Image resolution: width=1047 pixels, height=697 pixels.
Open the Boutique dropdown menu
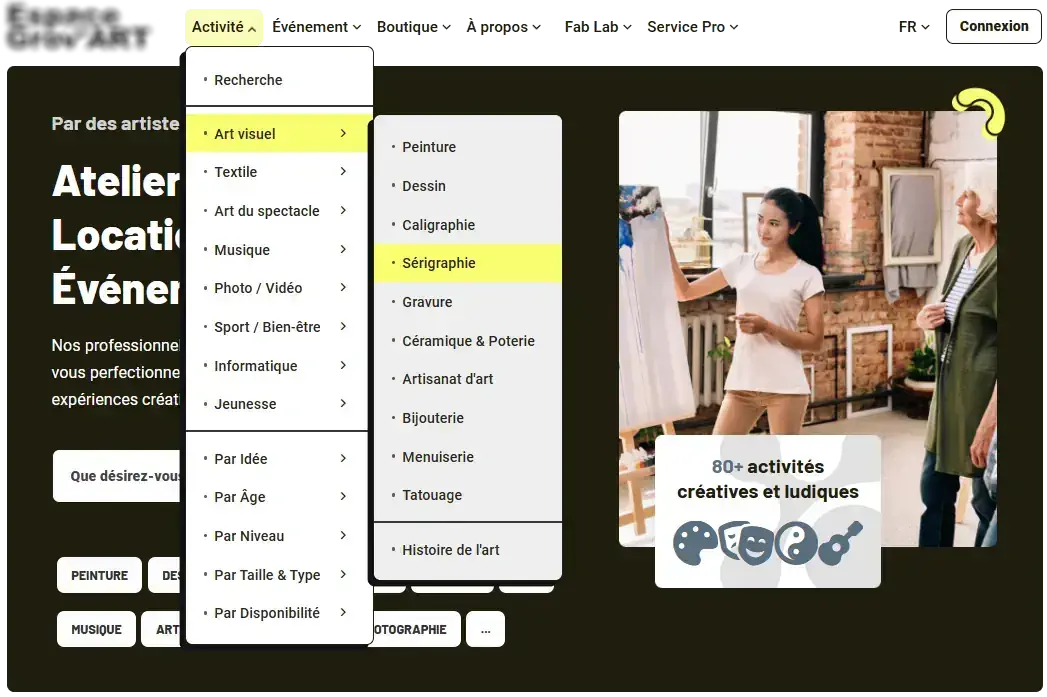pos(414,27)
